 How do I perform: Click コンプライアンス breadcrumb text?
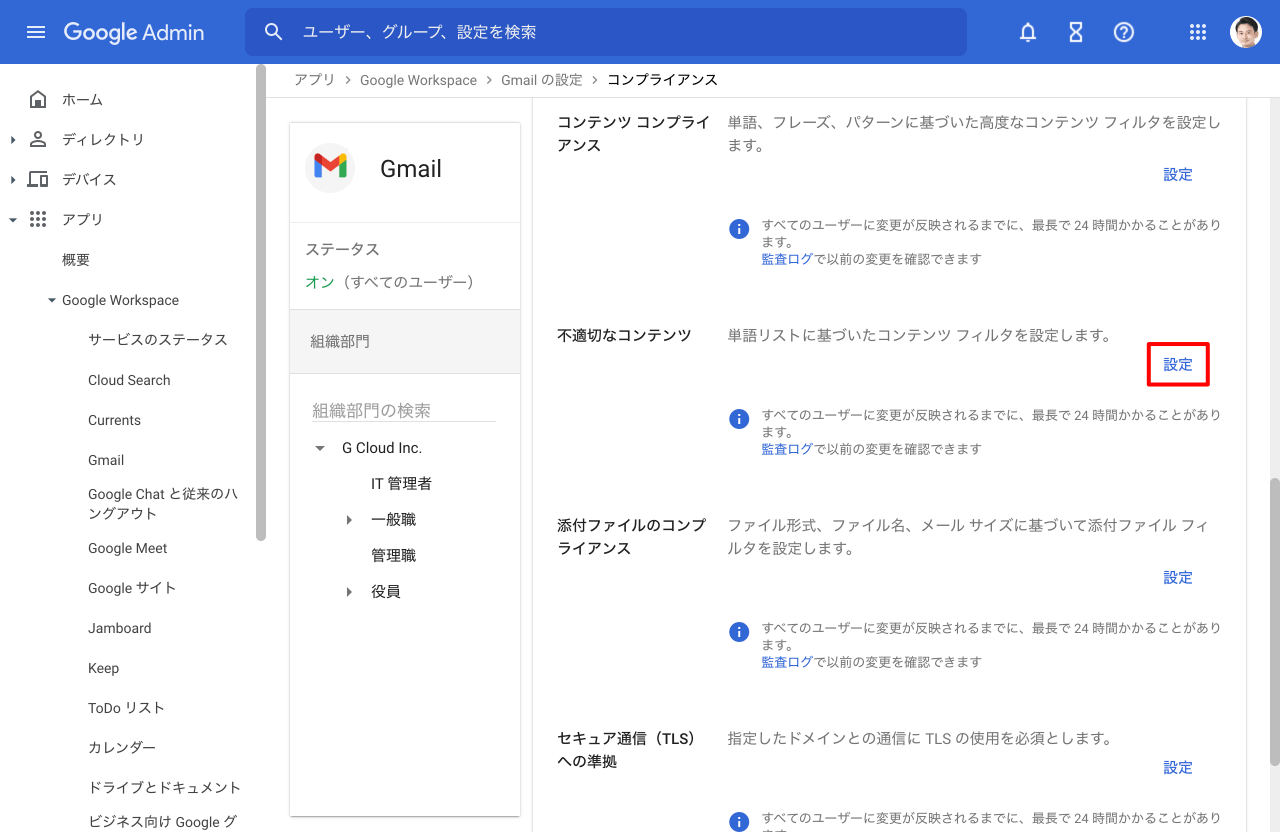click(x=662, y=80)
